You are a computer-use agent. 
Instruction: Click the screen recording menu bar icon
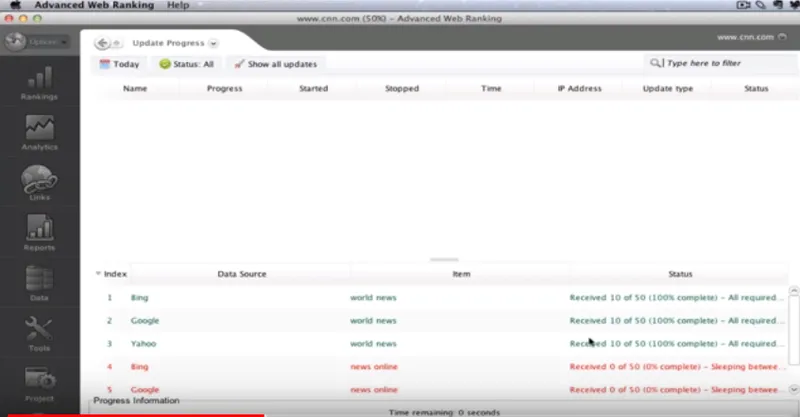(x=743, y=5)
